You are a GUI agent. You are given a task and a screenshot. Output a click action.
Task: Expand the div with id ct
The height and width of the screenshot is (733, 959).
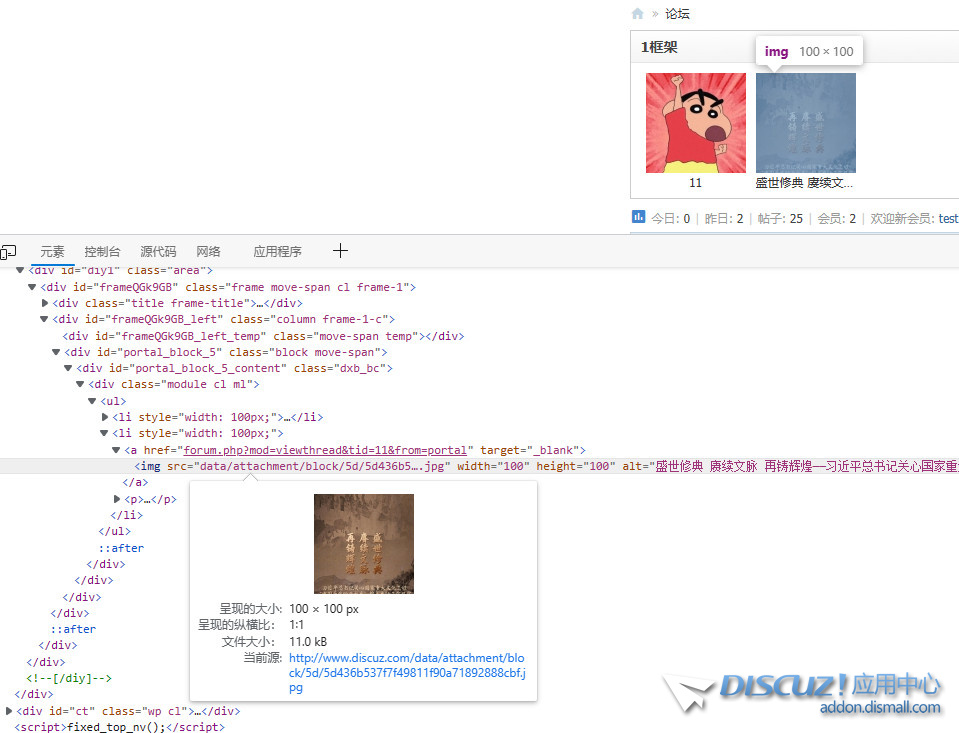(x=9, y=711)
